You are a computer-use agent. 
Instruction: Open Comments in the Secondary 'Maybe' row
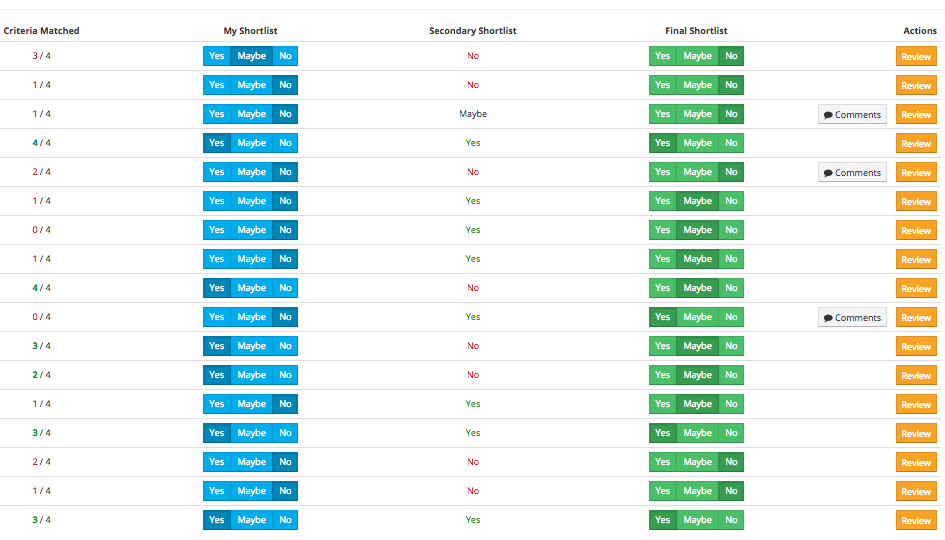pos(852,115)
